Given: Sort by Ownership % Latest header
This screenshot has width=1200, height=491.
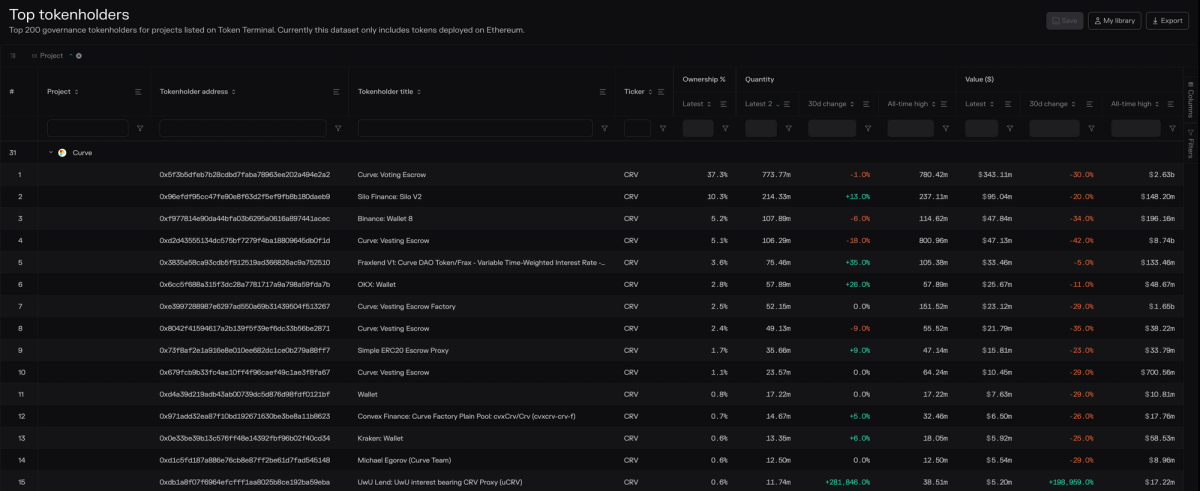Looking at the screenshot, I should [x=697, y=104].
